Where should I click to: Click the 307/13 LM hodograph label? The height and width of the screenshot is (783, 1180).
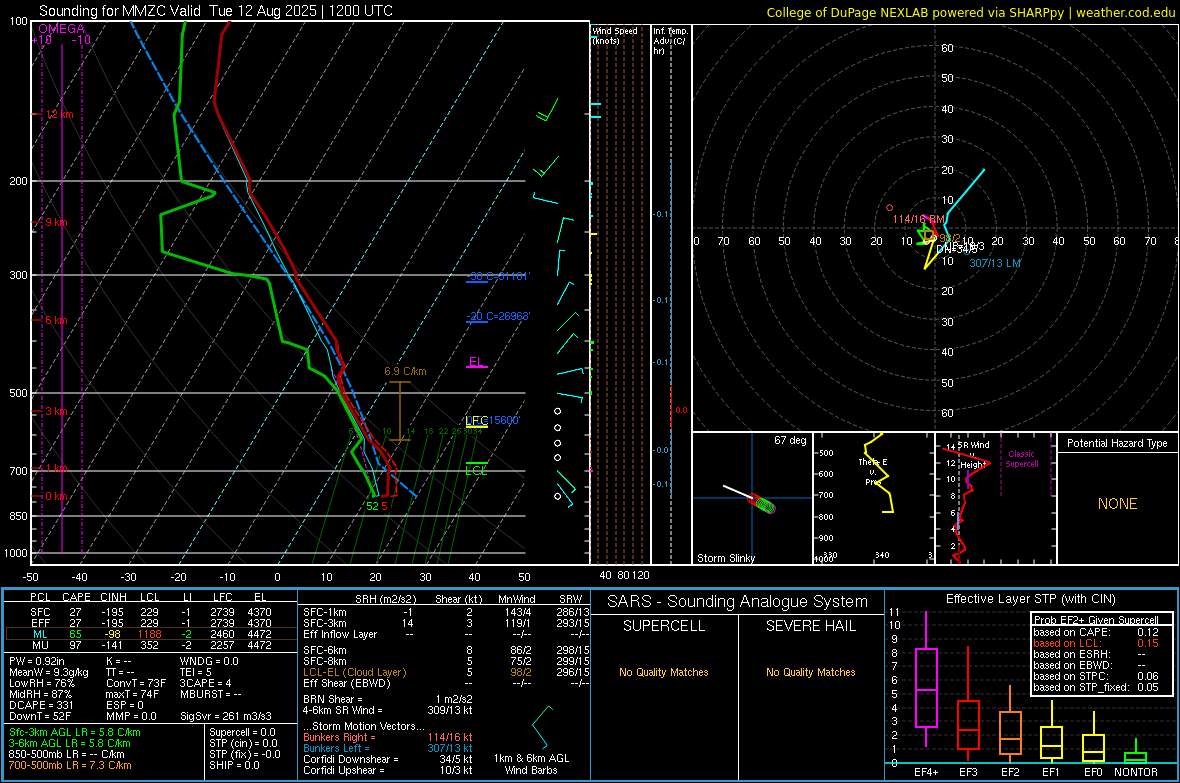995,263
